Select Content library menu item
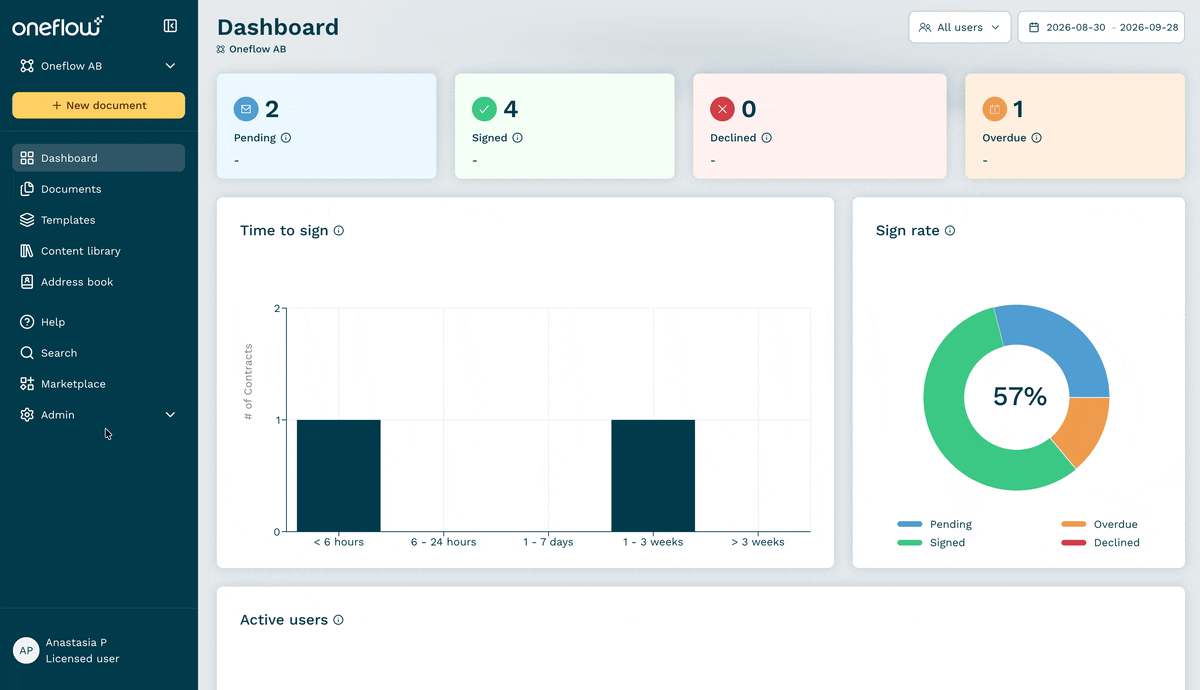 click(98, 251)
